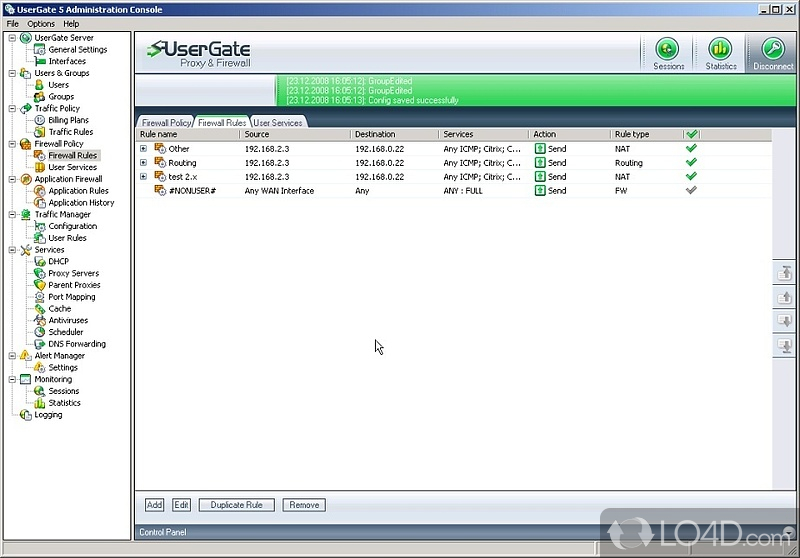Collapse the Services tree node

pos(12,250)
